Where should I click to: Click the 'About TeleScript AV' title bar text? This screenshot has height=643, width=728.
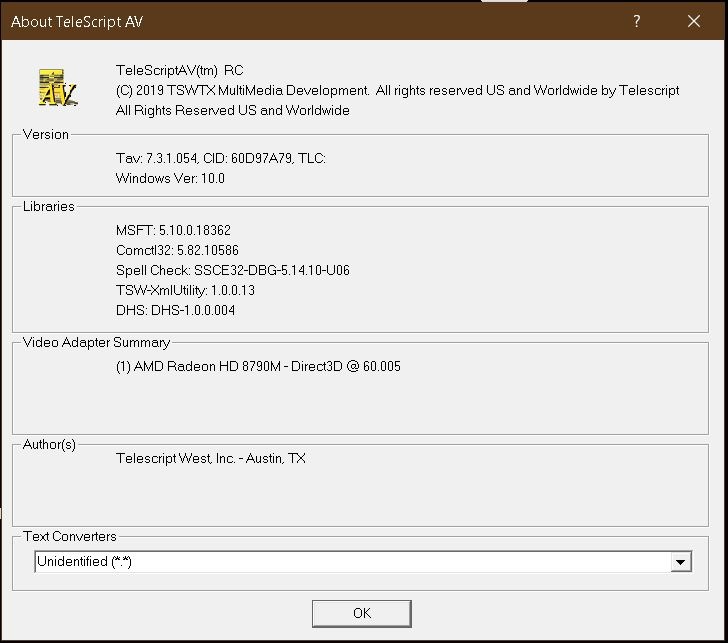77,22
